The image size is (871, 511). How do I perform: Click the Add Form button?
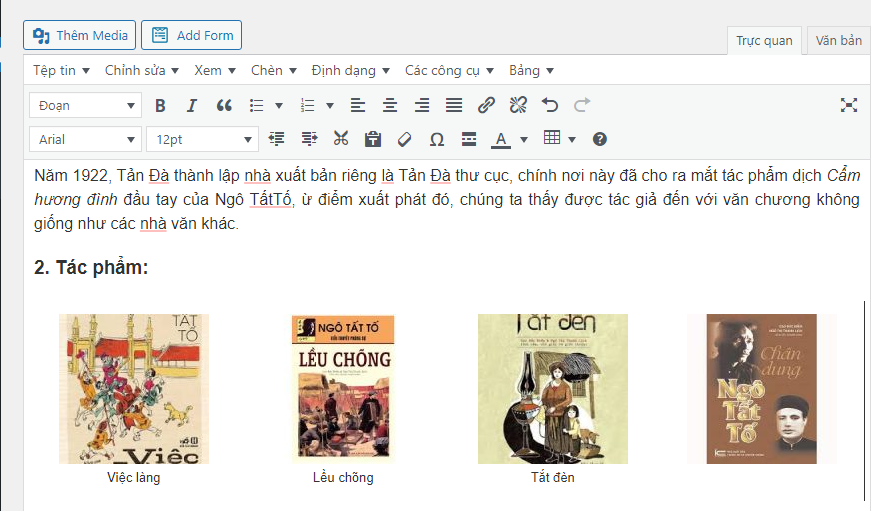(x=192, y=35)
